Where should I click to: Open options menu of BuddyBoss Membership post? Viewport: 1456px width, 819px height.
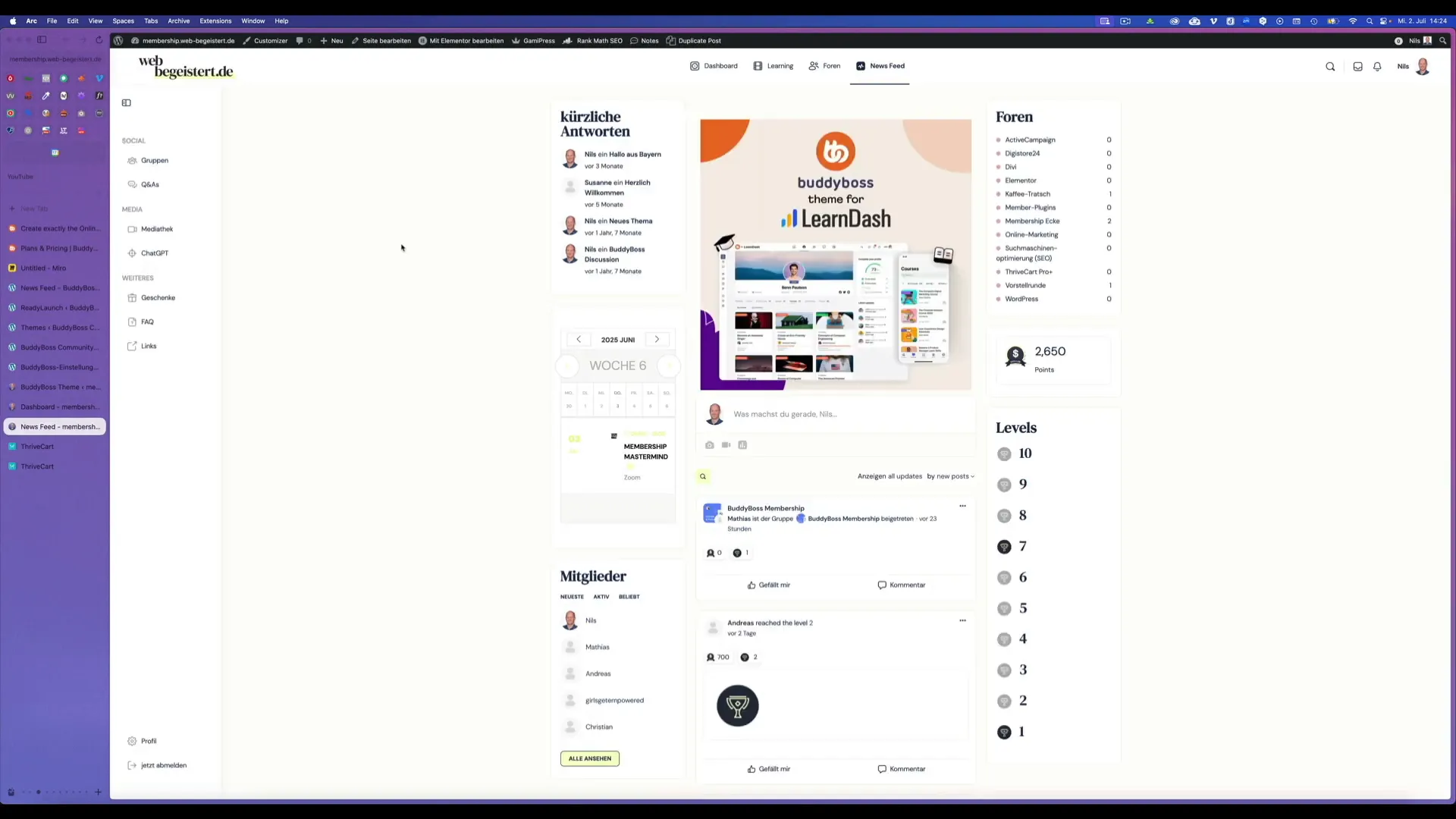[x=962, y=506]
